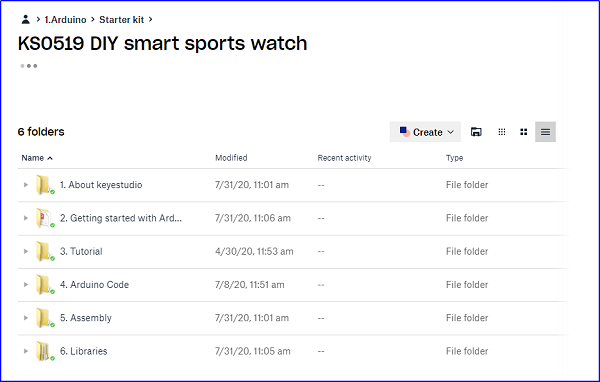Screen dimensions: 600x382
Task: Expand the 4. Arduino Code folder arrow
Action: click(26, 285)
